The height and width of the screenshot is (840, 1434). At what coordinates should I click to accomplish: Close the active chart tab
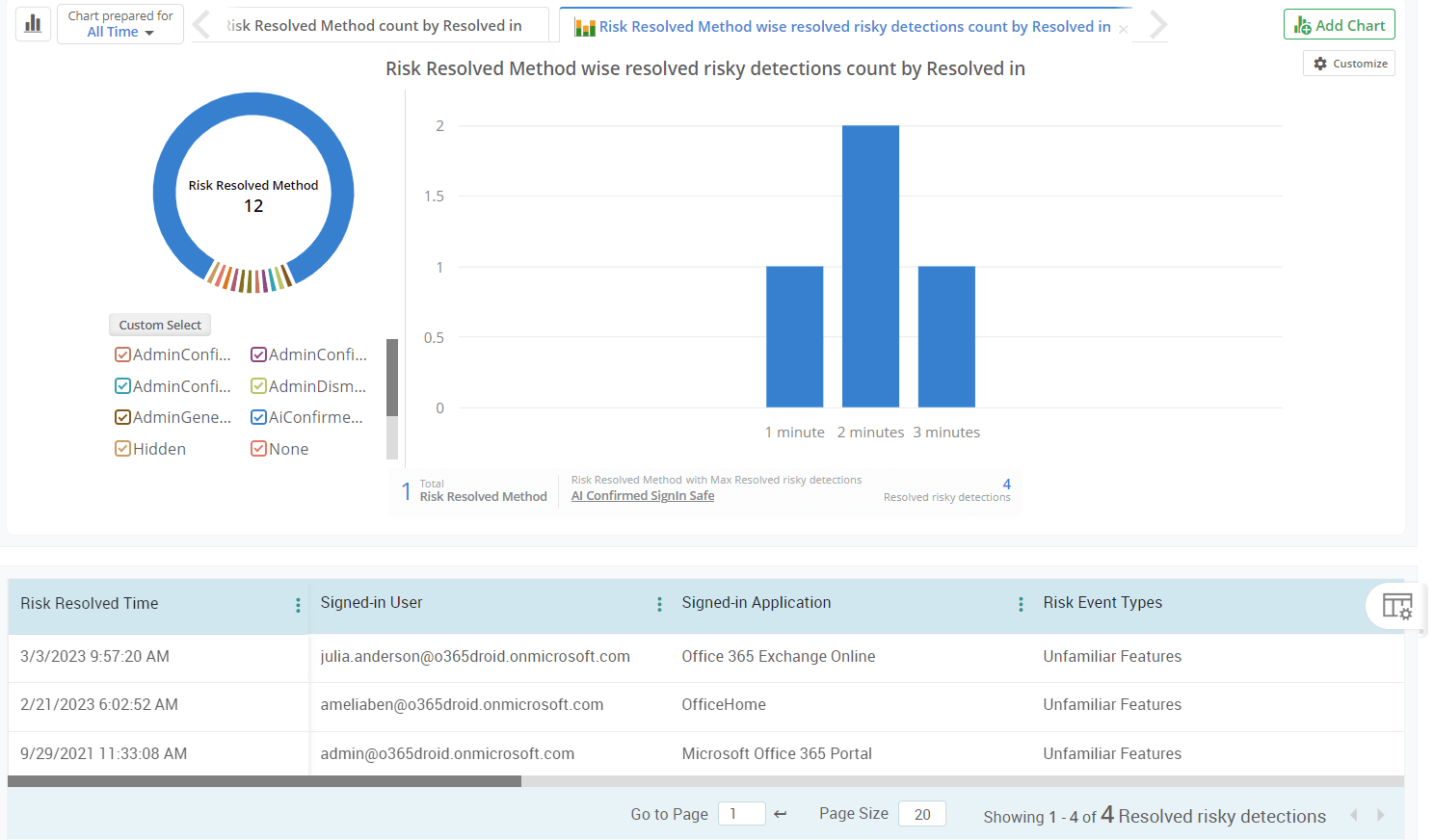[x=1123, y=27]
